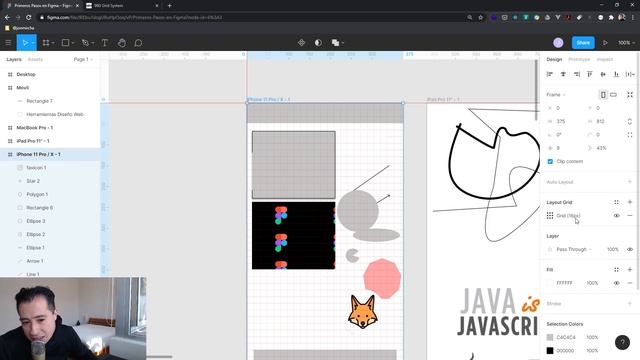
Task: Reload the browser page
Action: point(29,18)
